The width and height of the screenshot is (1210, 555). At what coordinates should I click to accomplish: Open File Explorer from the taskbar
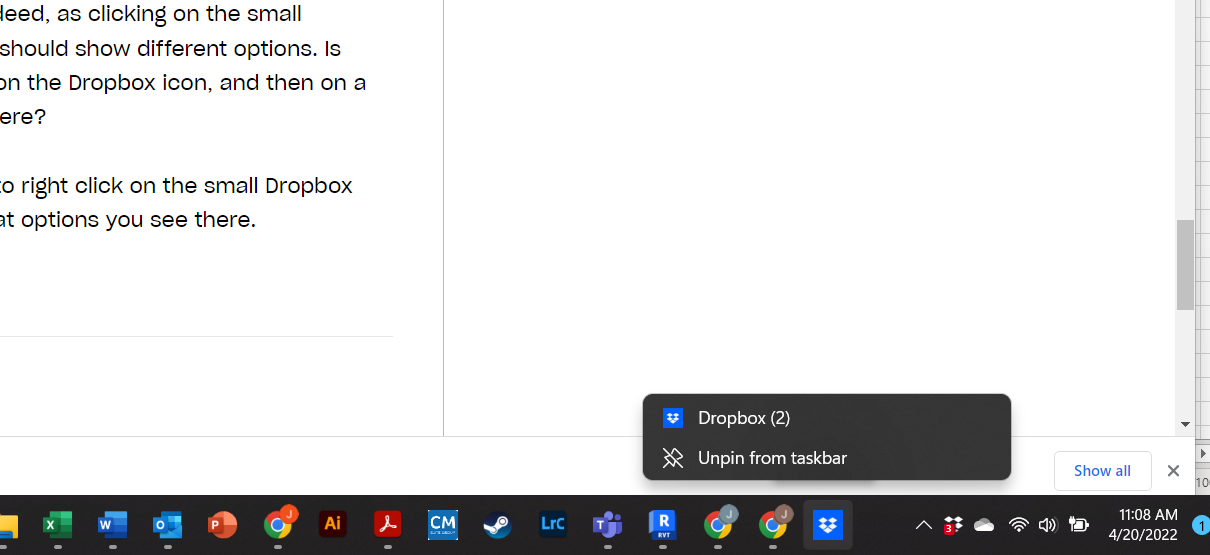(x=7, y=525)
